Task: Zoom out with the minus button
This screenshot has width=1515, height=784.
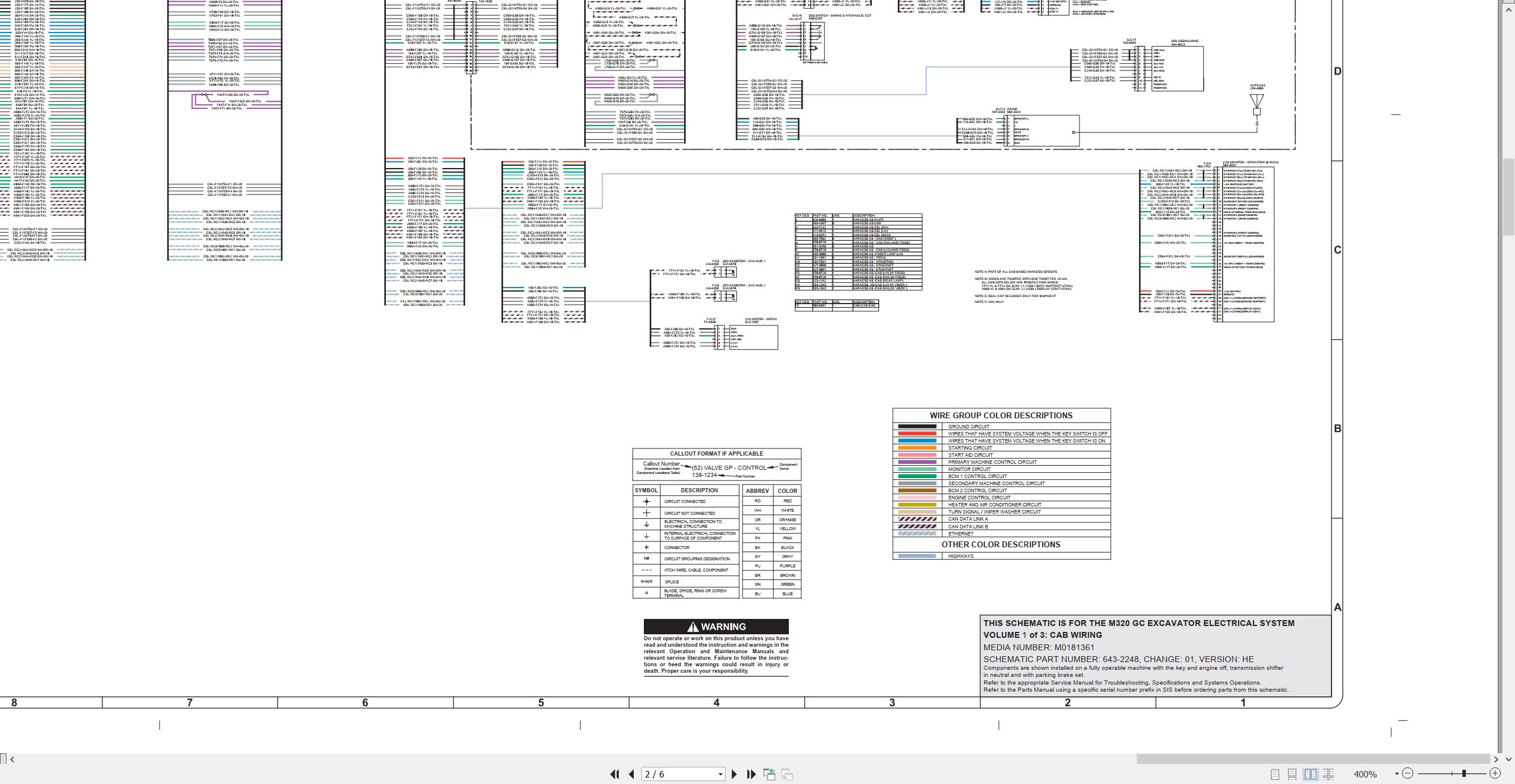Action: coord(1407,773)
